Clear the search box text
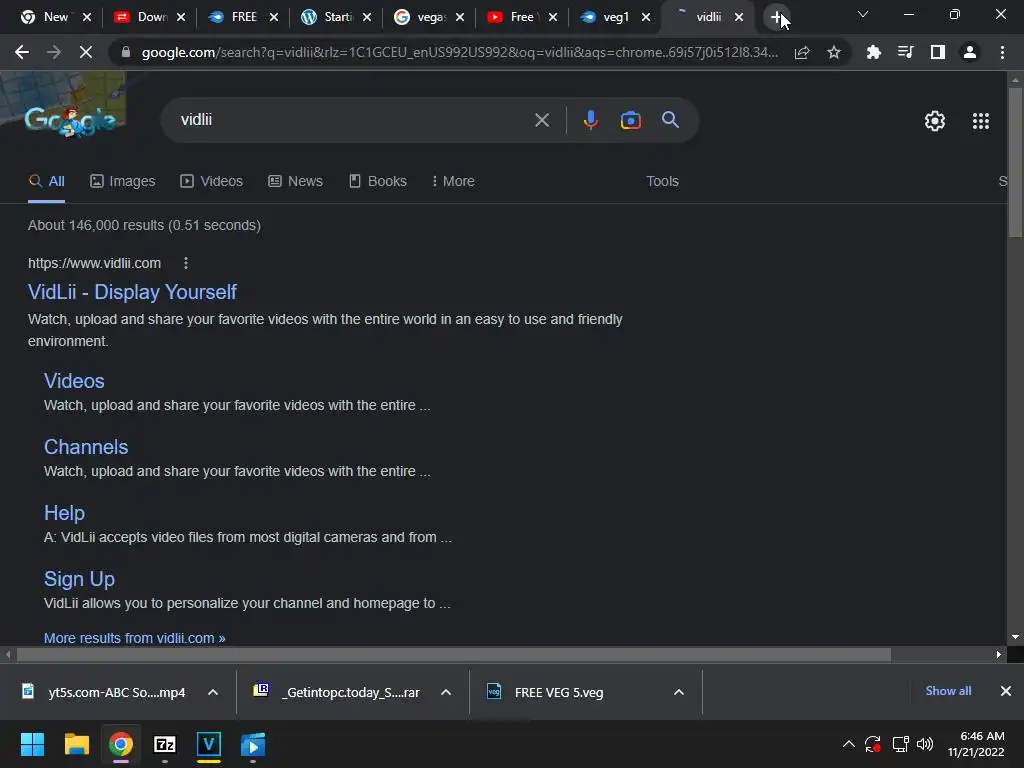 [x=541, y=120]
